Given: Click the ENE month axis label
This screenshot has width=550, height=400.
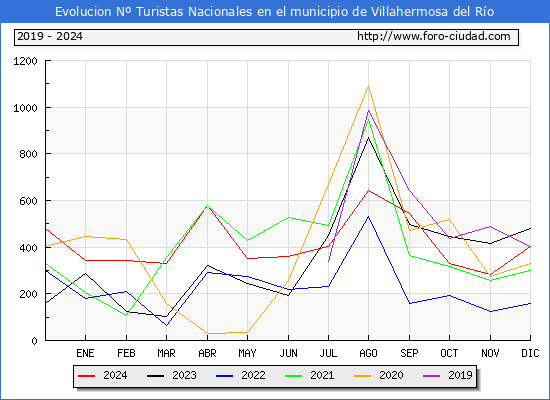Looking at the screenshot, I should click(x=85, y=353).
